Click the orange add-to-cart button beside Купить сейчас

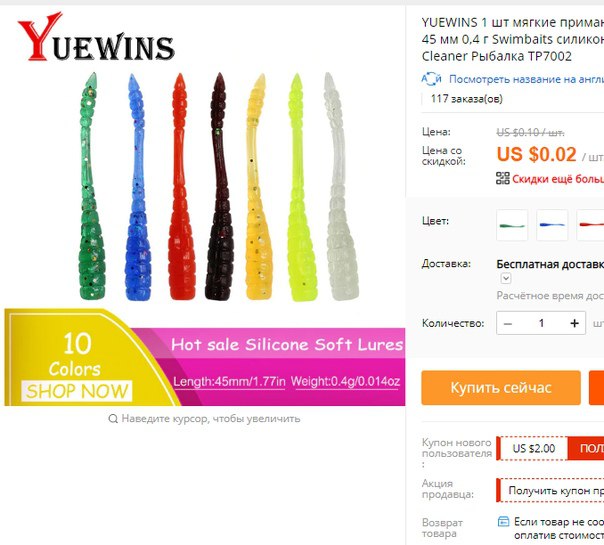click(x=596, y=387)
